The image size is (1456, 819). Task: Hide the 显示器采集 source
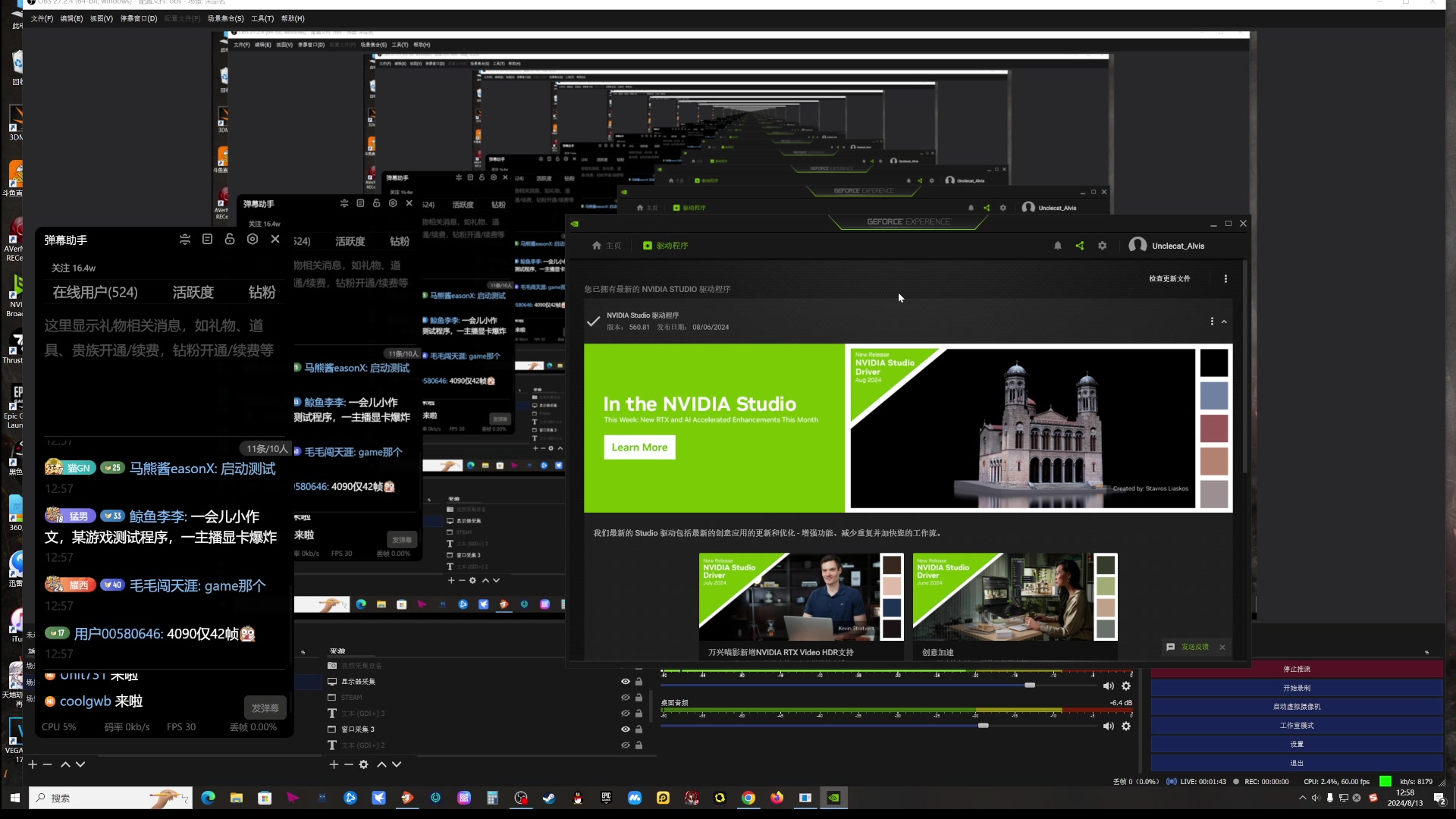click(626, 682)
